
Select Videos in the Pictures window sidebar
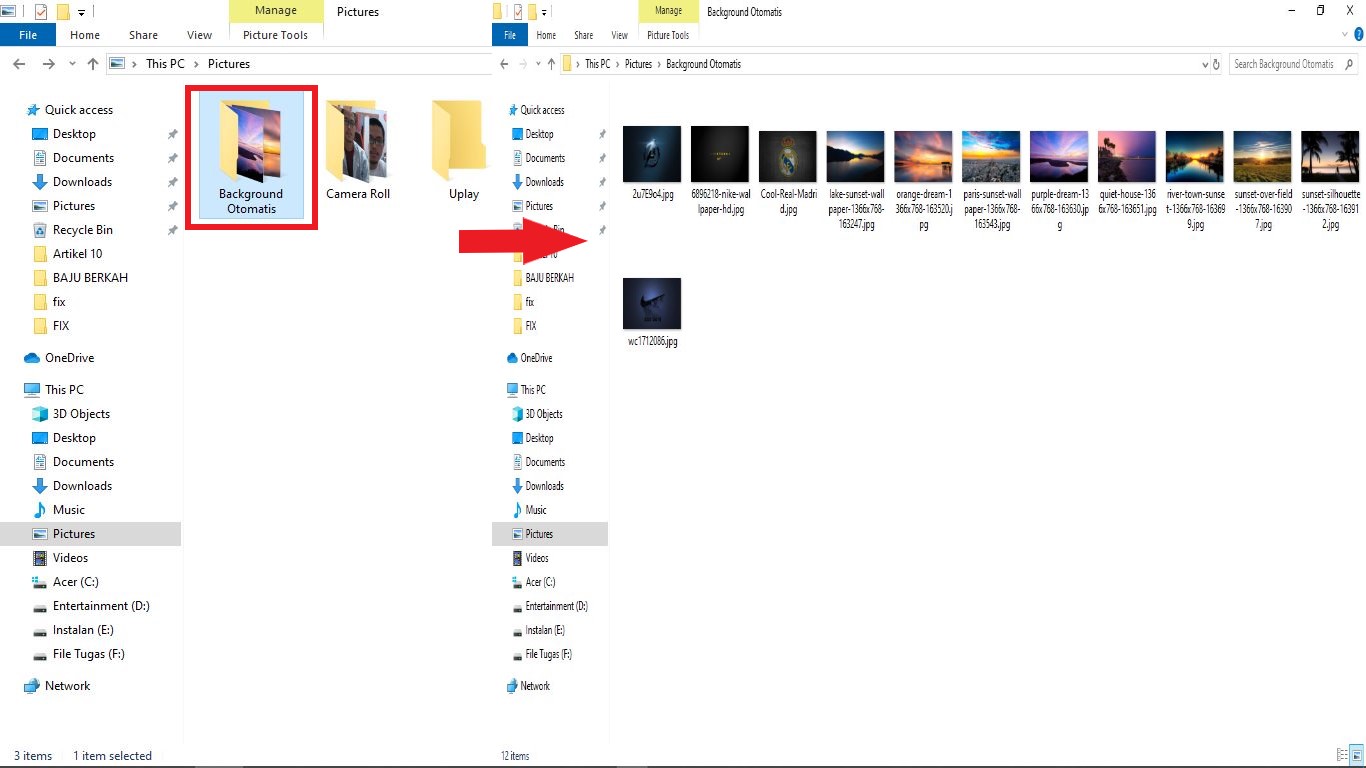pos(70,558)
